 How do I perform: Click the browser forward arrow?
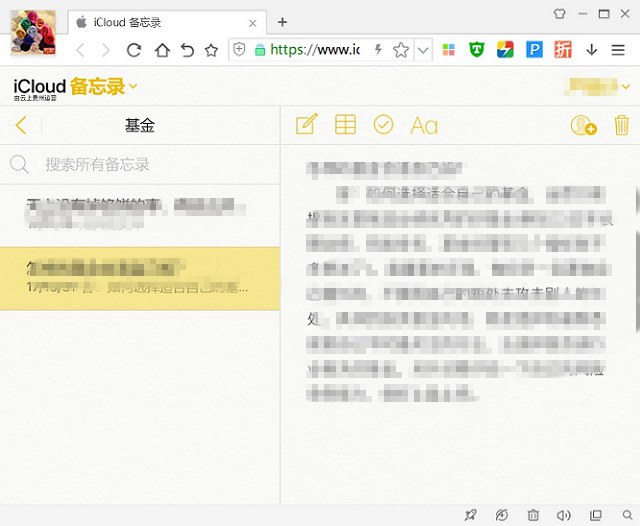point(106,50)
